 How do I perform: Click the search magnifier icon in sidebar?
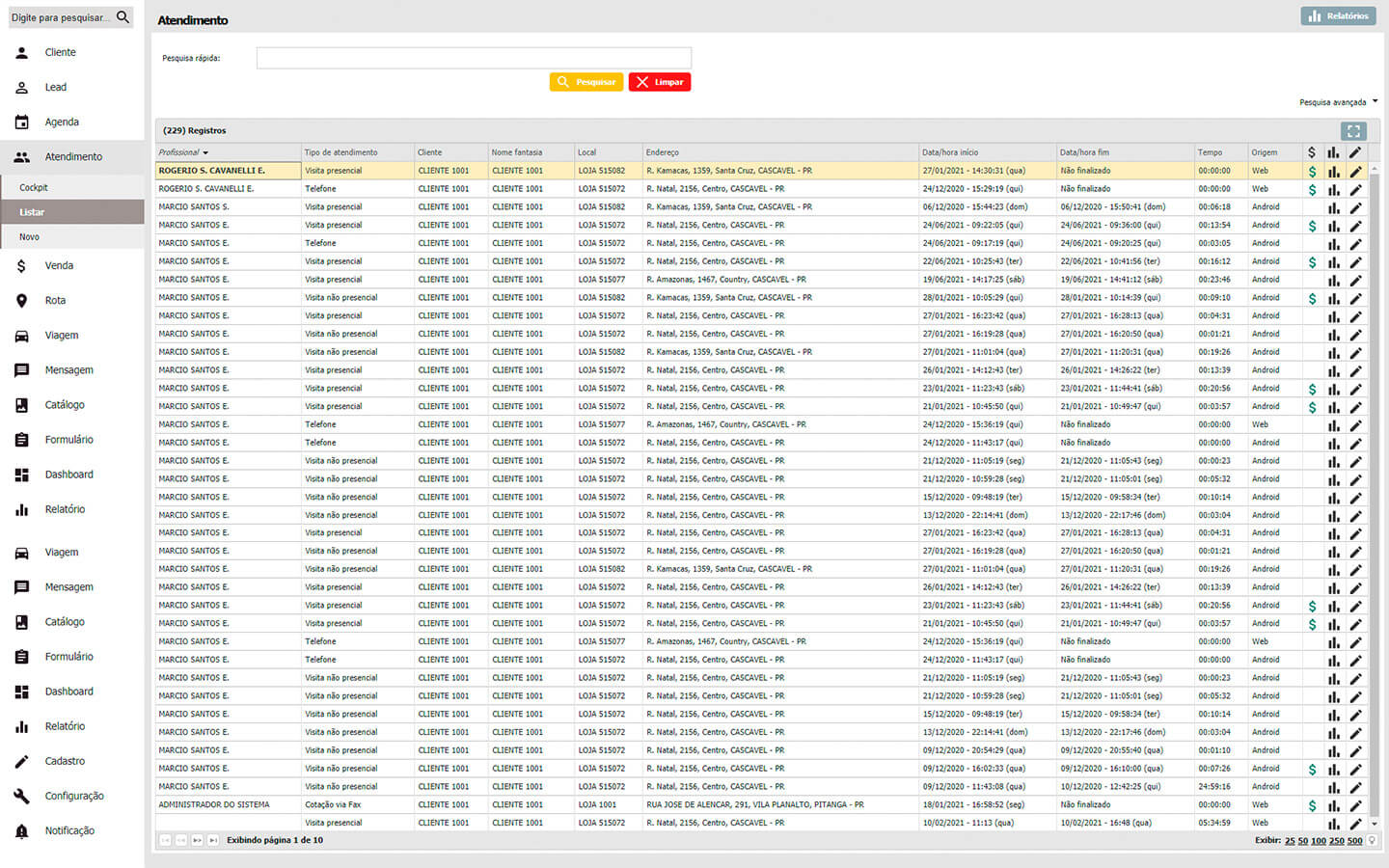(x=123, y=17)
